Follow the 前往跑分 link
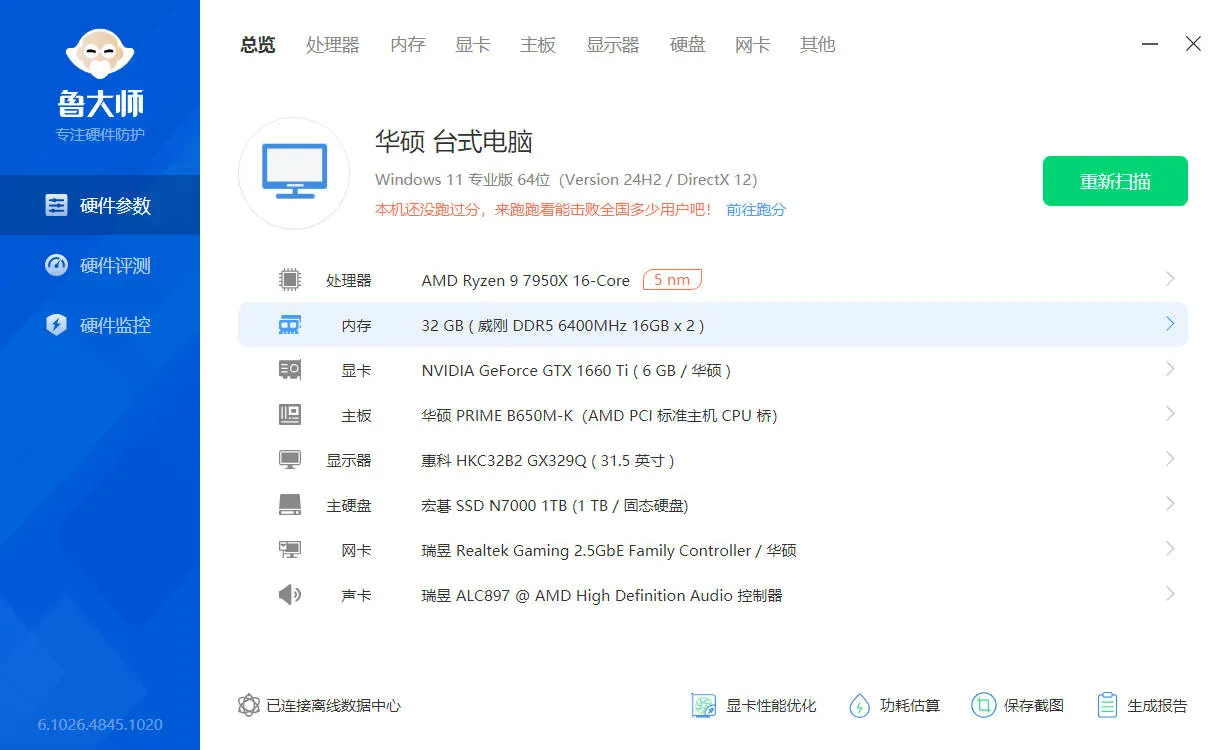The height and width of the screenshot is (750, 1225). (756, 210)
